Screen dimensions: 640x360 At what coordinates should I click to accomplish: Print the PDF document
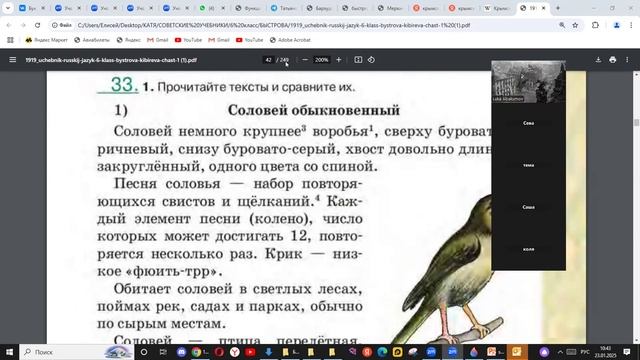(x=613, y=60)
